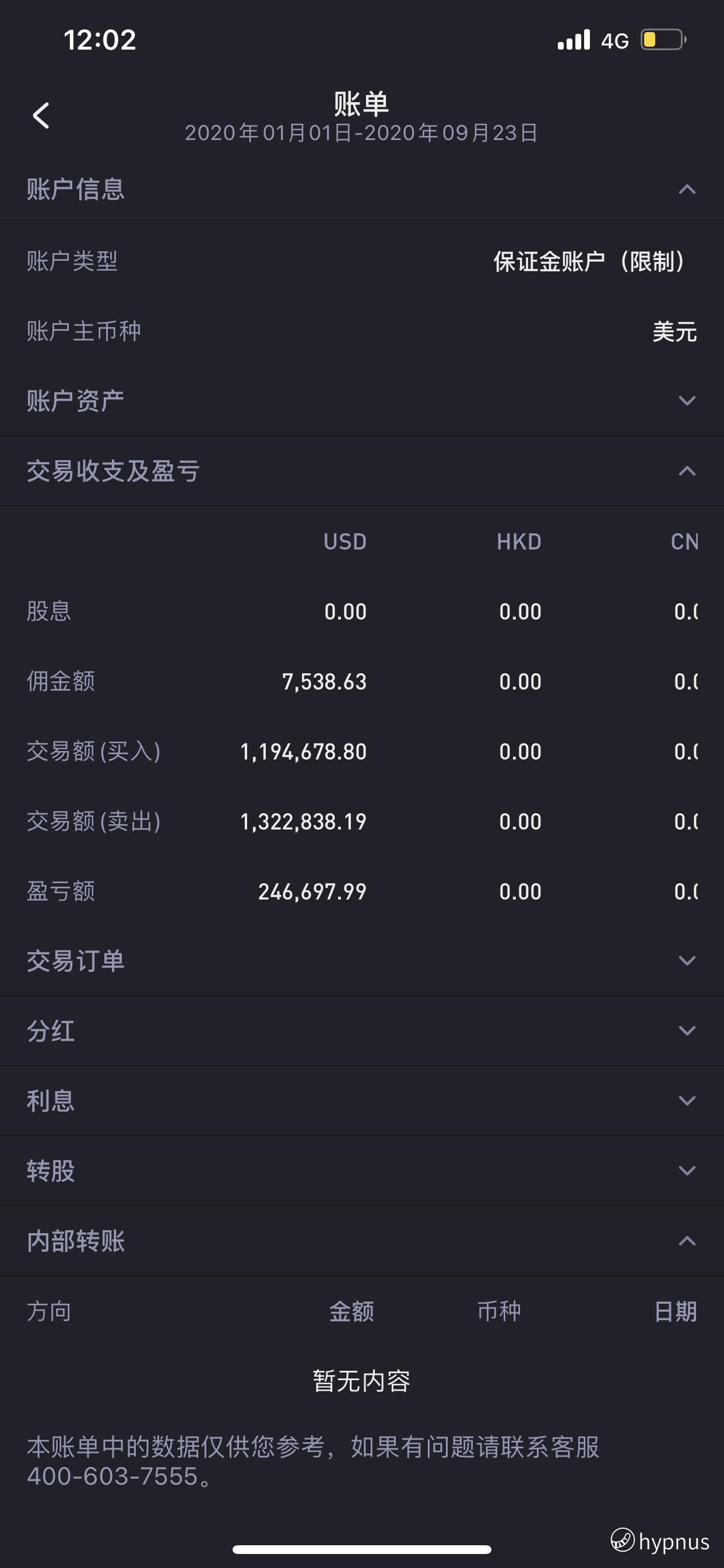Tap the battery status icon
The width and height of the screenshot is (724, 1568).
coord(663,40)
